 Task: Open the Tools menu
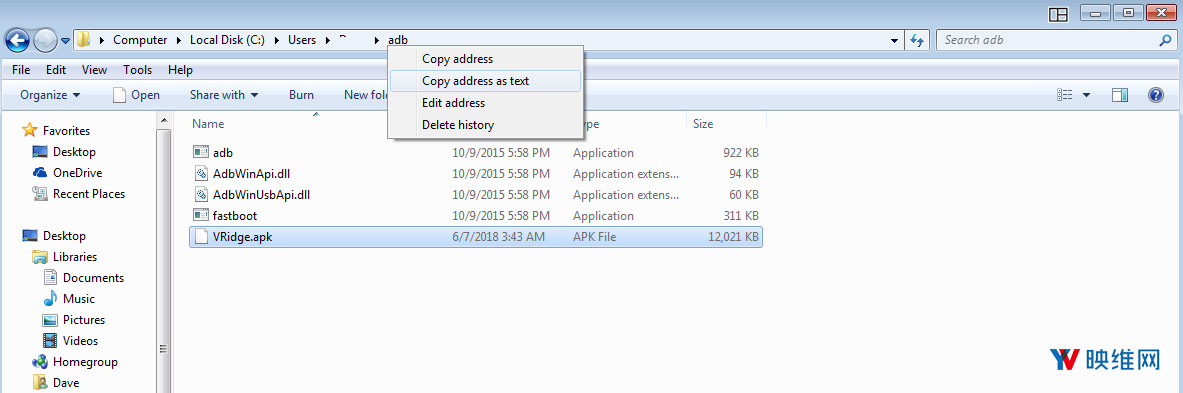137,69
